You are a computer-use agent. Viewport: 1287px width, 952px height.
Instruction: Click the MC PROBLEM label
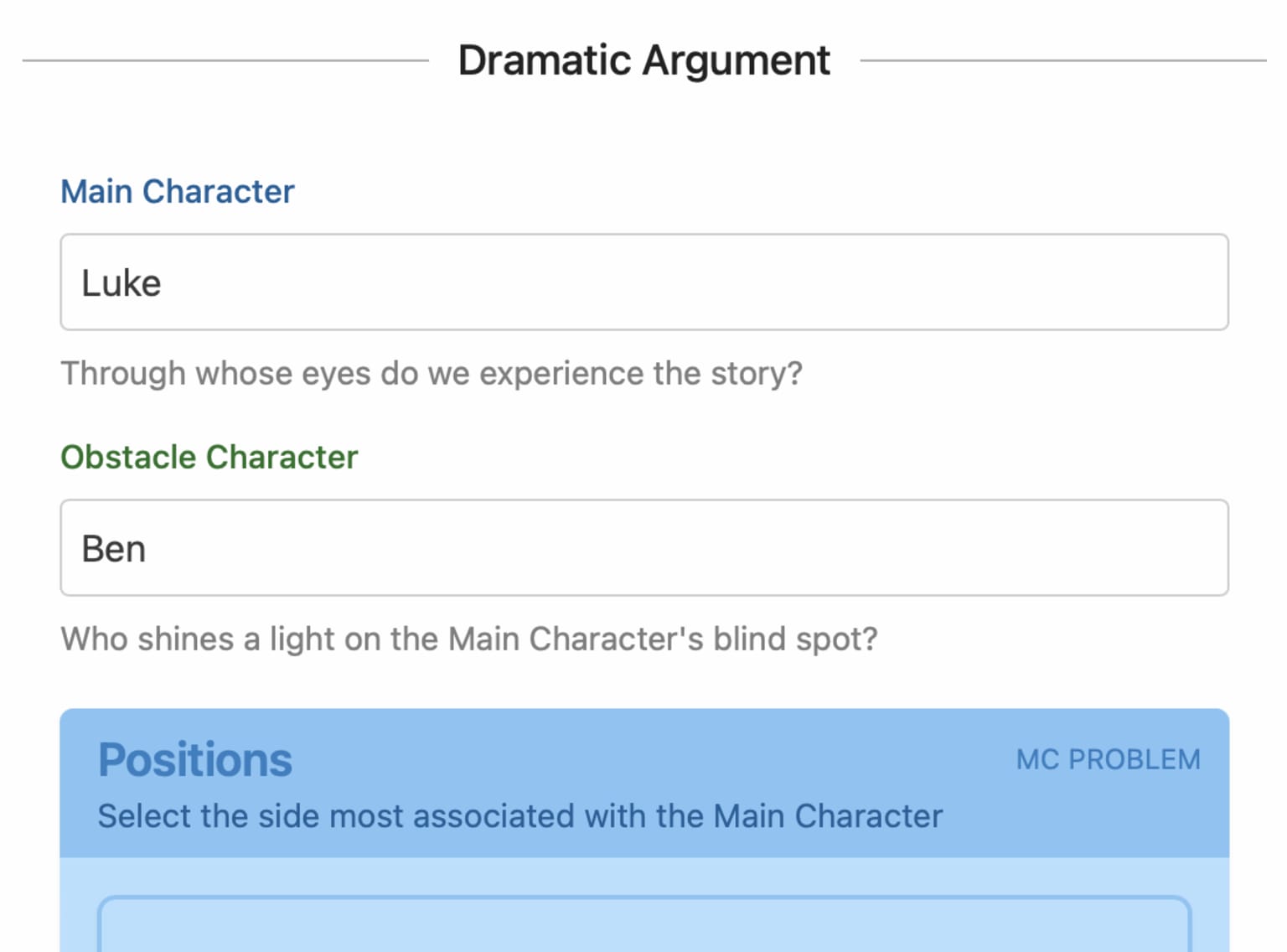click(x=1109, y=759)
